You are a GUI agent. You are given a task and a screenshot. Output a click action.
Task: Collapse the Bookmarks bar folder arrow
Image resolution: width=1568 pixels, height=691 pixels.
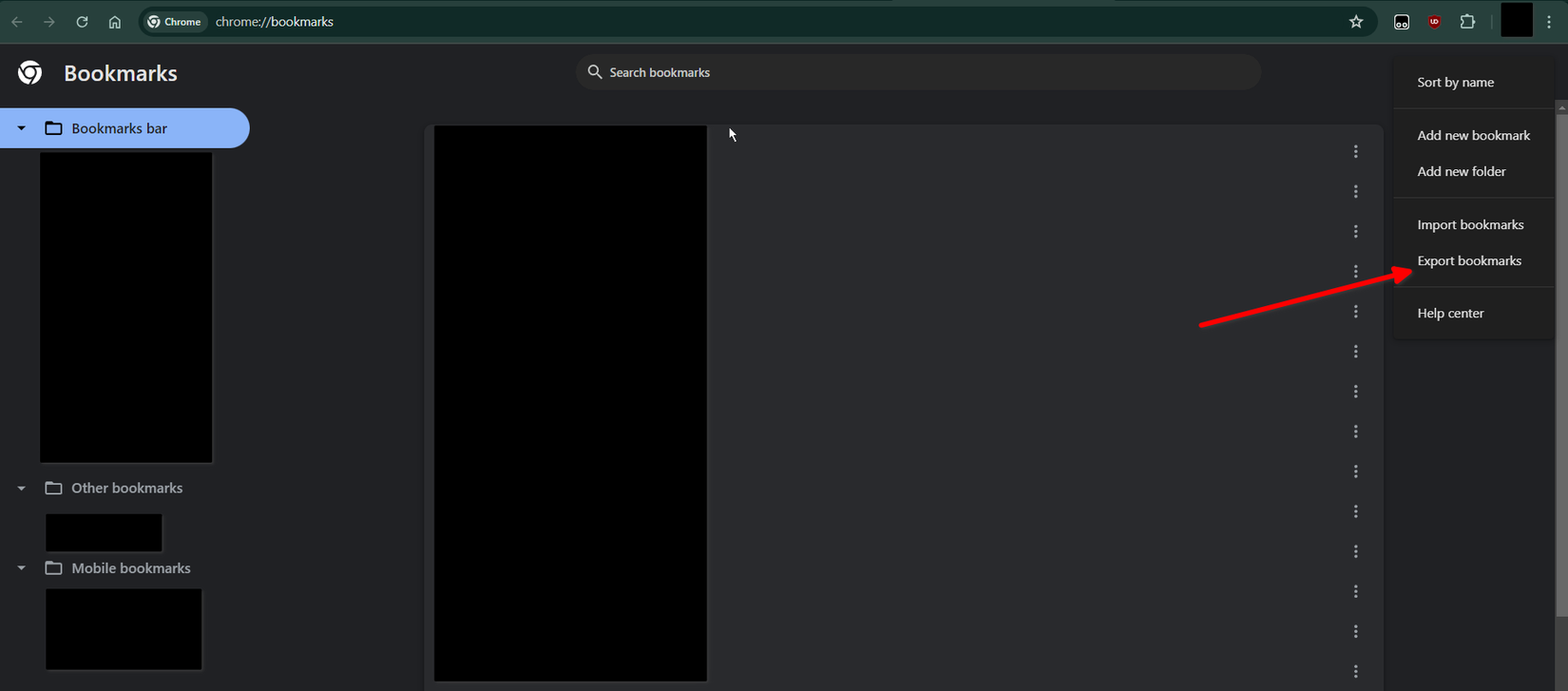click(21, 128)
